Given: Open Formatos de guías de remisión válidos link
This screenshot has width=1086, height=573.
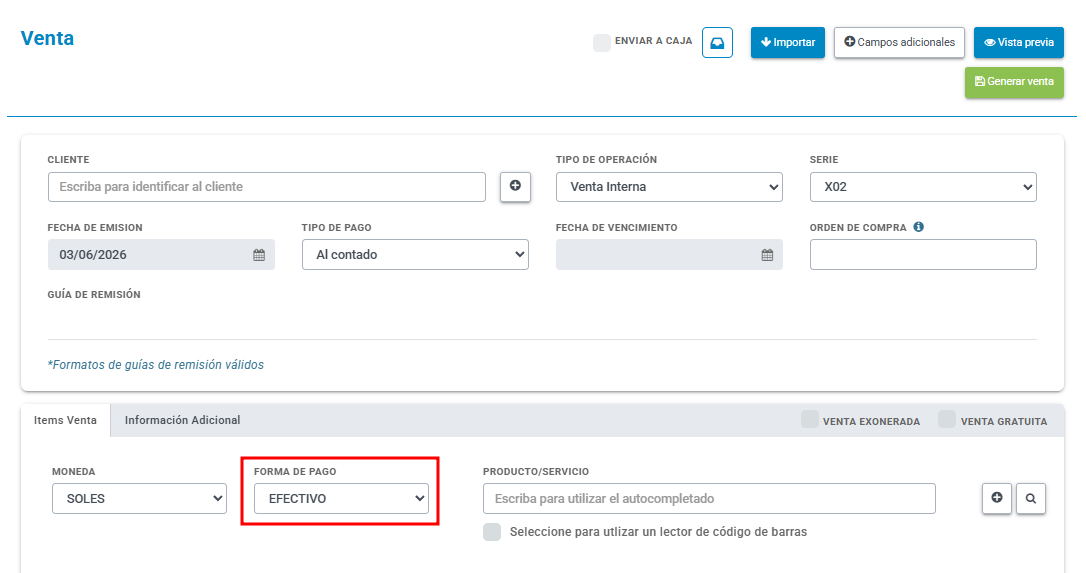Looking at the screenshot, I should (156, 364).
